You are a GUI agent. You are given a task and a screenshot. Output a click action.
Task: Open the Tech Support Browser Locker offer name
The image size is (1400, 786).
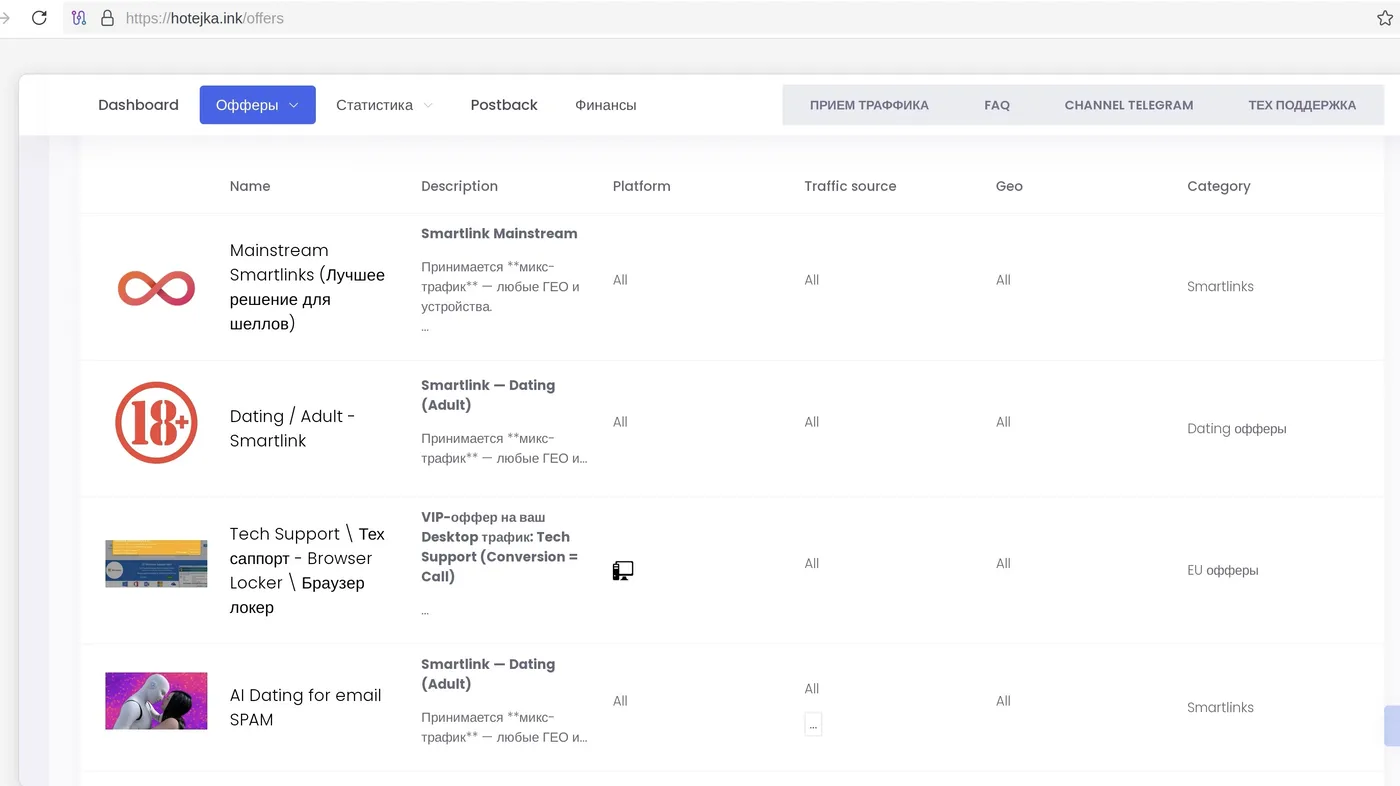307,570
